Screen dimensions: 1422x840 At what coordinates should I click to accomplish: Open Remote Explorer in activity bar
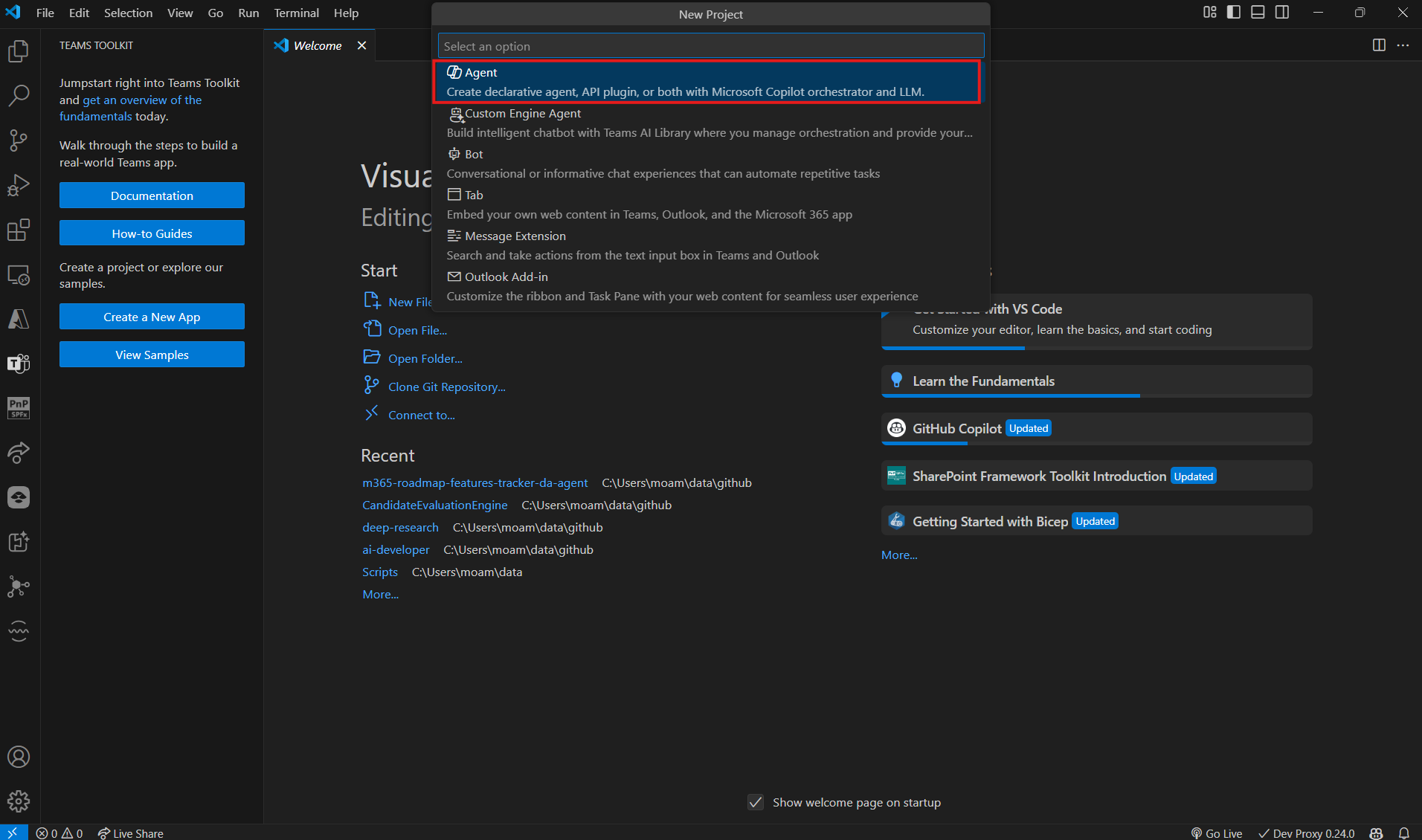point(19,274)
